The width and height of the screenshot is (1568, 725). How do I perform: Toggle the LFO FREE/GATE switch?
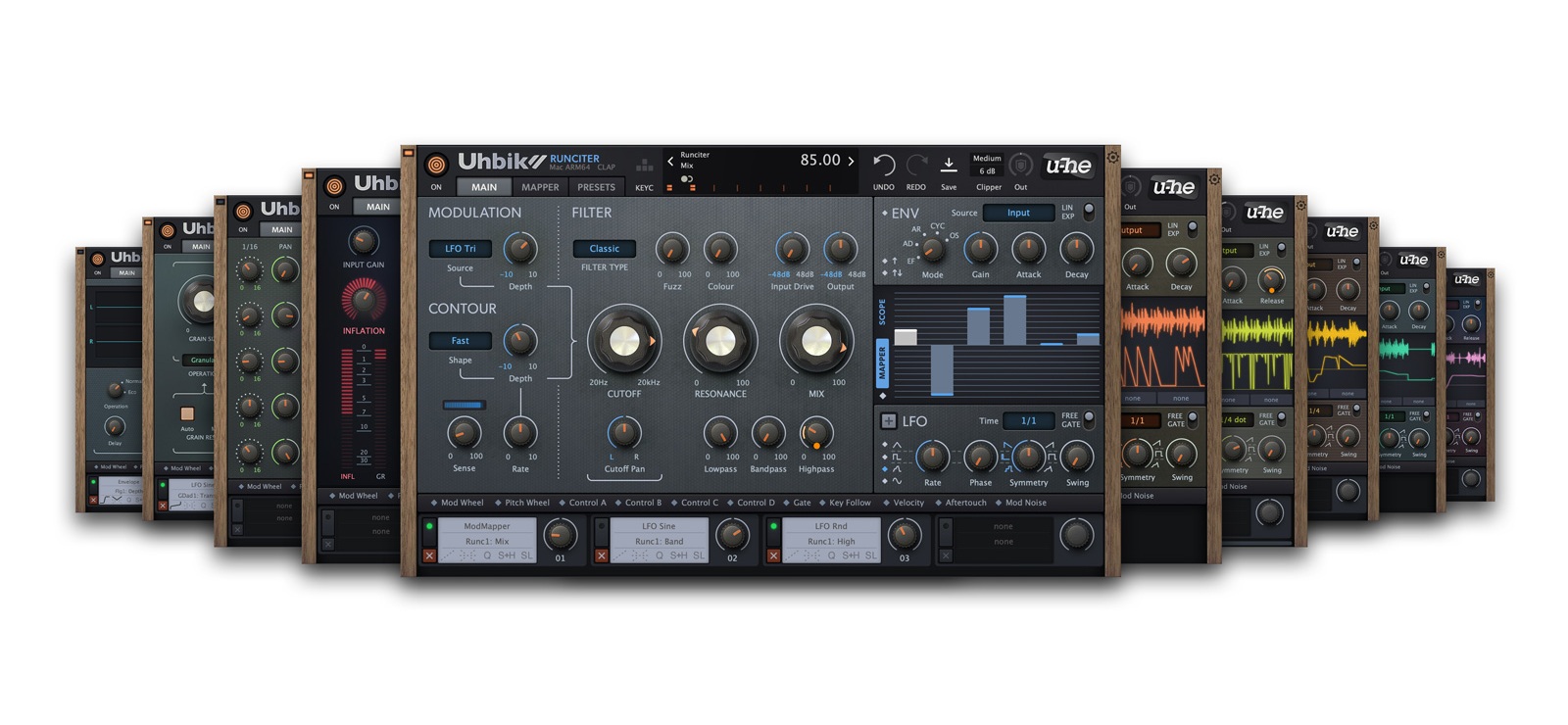coord(1089,419)
